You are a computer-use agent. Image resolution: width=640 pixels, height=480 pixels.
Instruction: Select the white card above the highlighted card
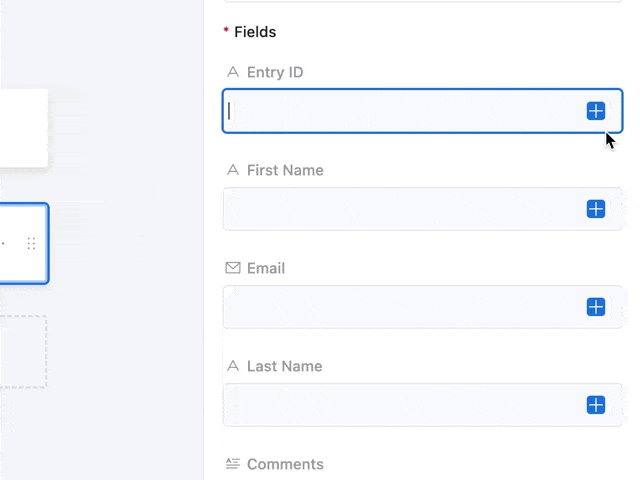[22, 128]
